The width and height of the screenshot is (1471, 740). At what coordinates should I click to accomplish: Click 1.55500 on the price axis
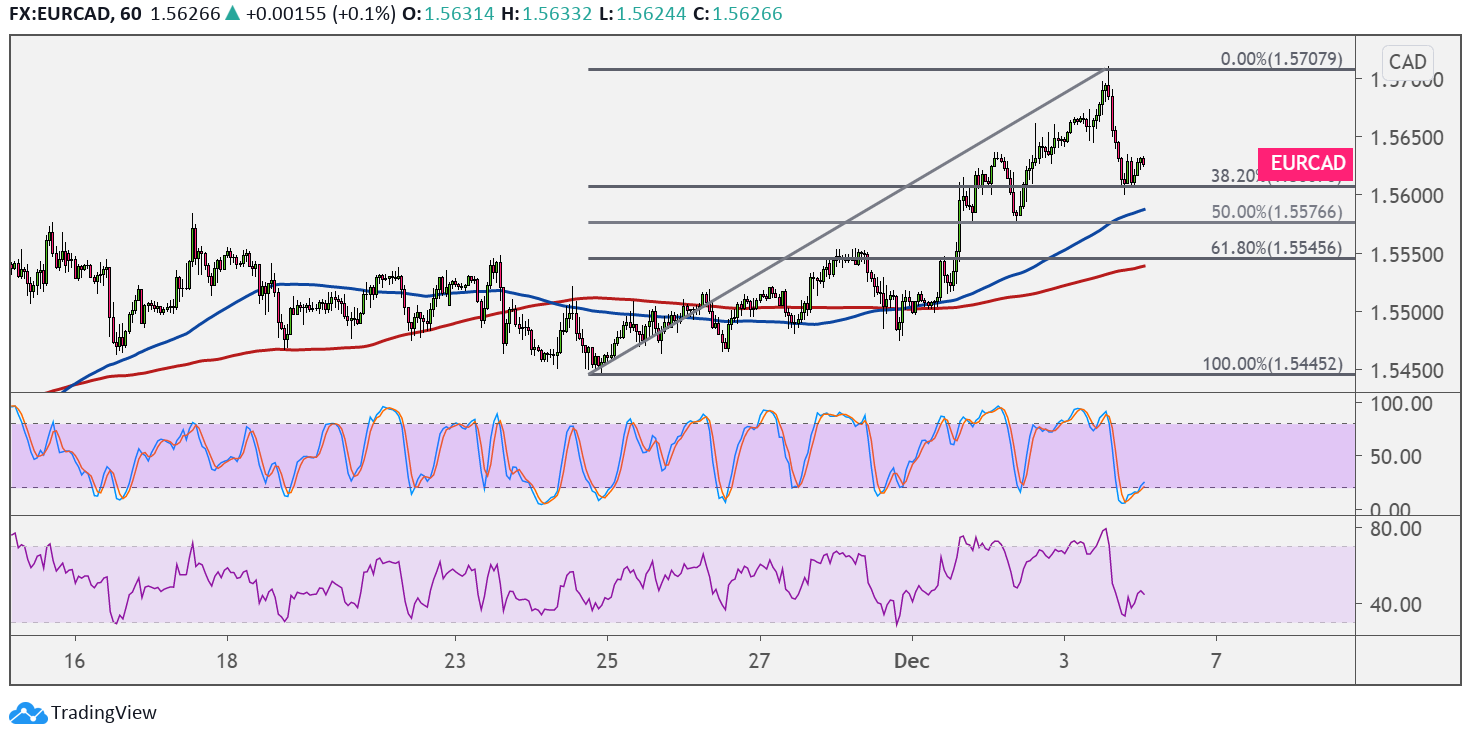point(1405,254)
